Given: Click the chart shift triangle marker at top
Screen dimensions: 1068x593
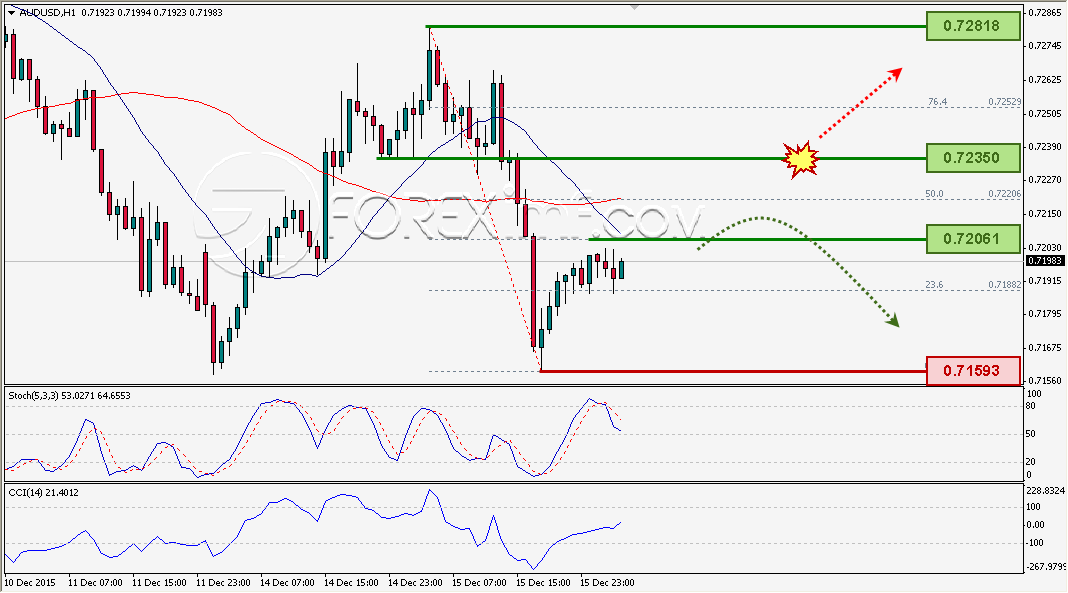Looking at the screenshot, I should pyautogui.click(x=635, y=7).
